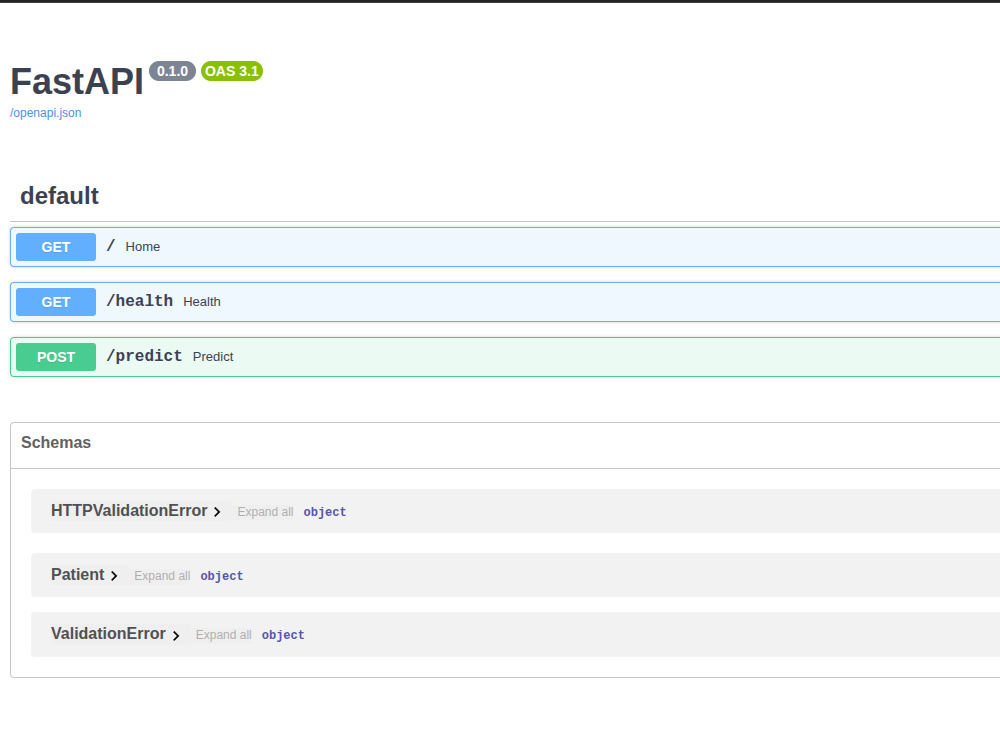This screenshot has width=1000, height=750.
Task: Click the FastAPI title heading
Action: (77, 82)
